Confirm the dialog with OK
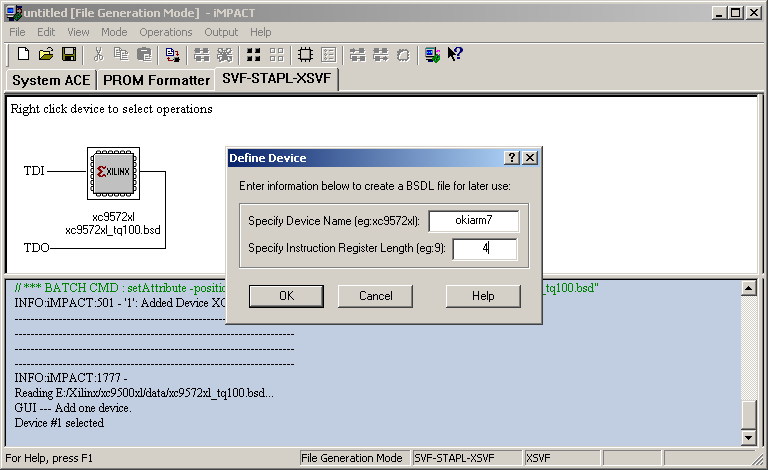The image size is (768, 470). (x=287, y=296)
